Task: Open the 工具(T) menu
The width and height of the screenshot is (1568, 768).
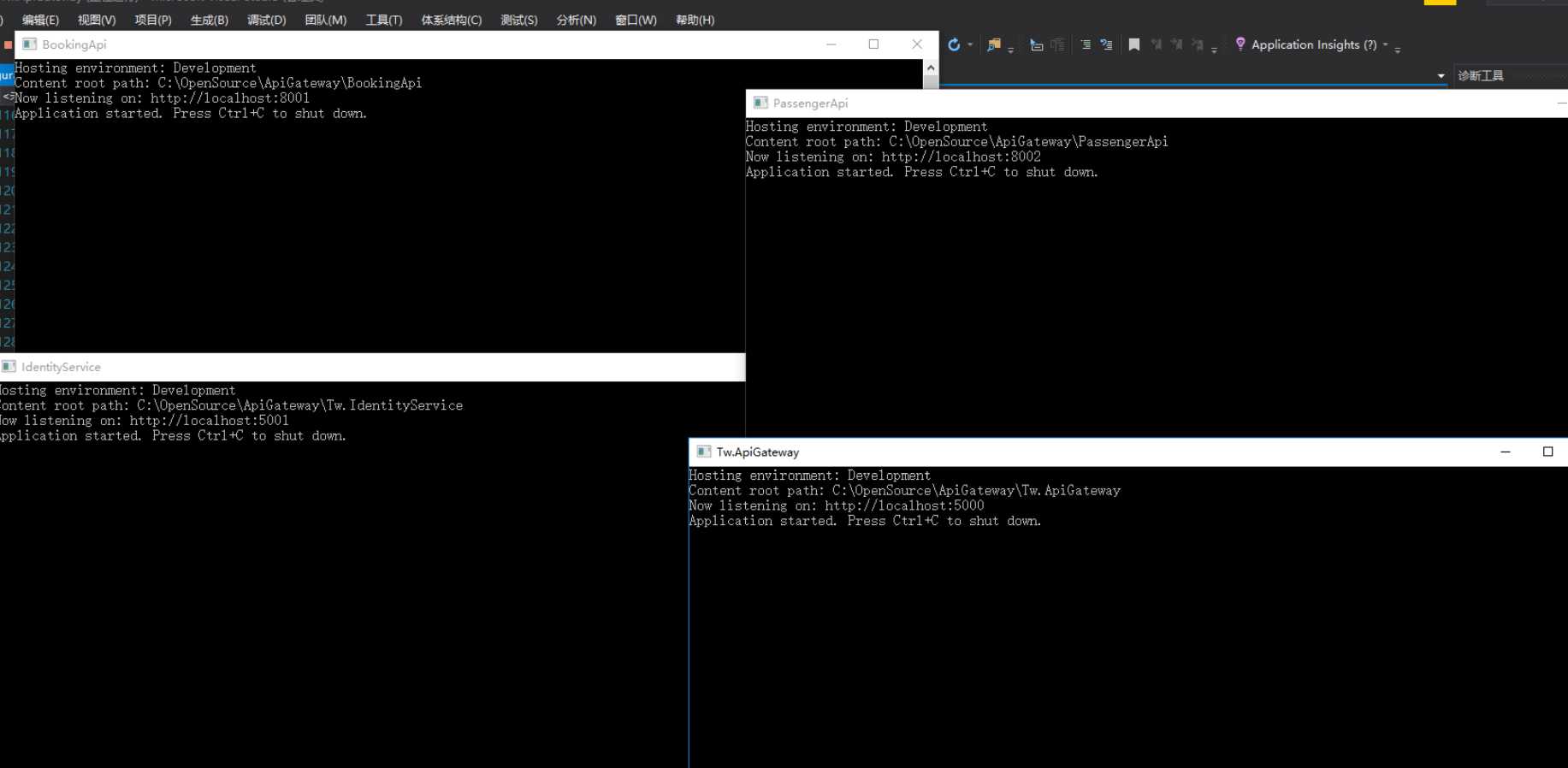Action: coord(384,20)
